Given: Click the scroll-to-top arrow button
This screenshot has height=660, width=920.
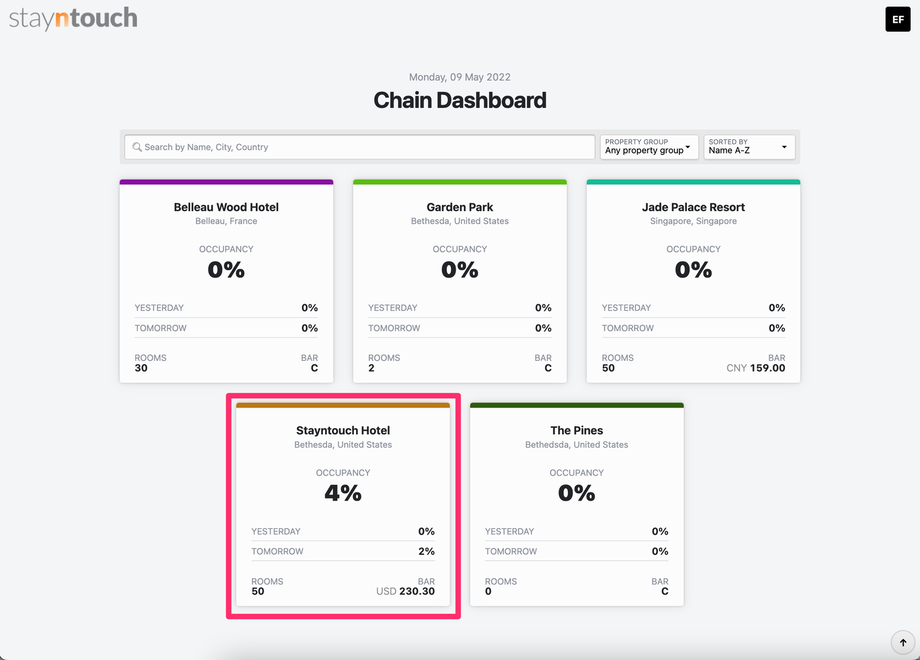Looking at the screenshot, I should coord(903,642).
